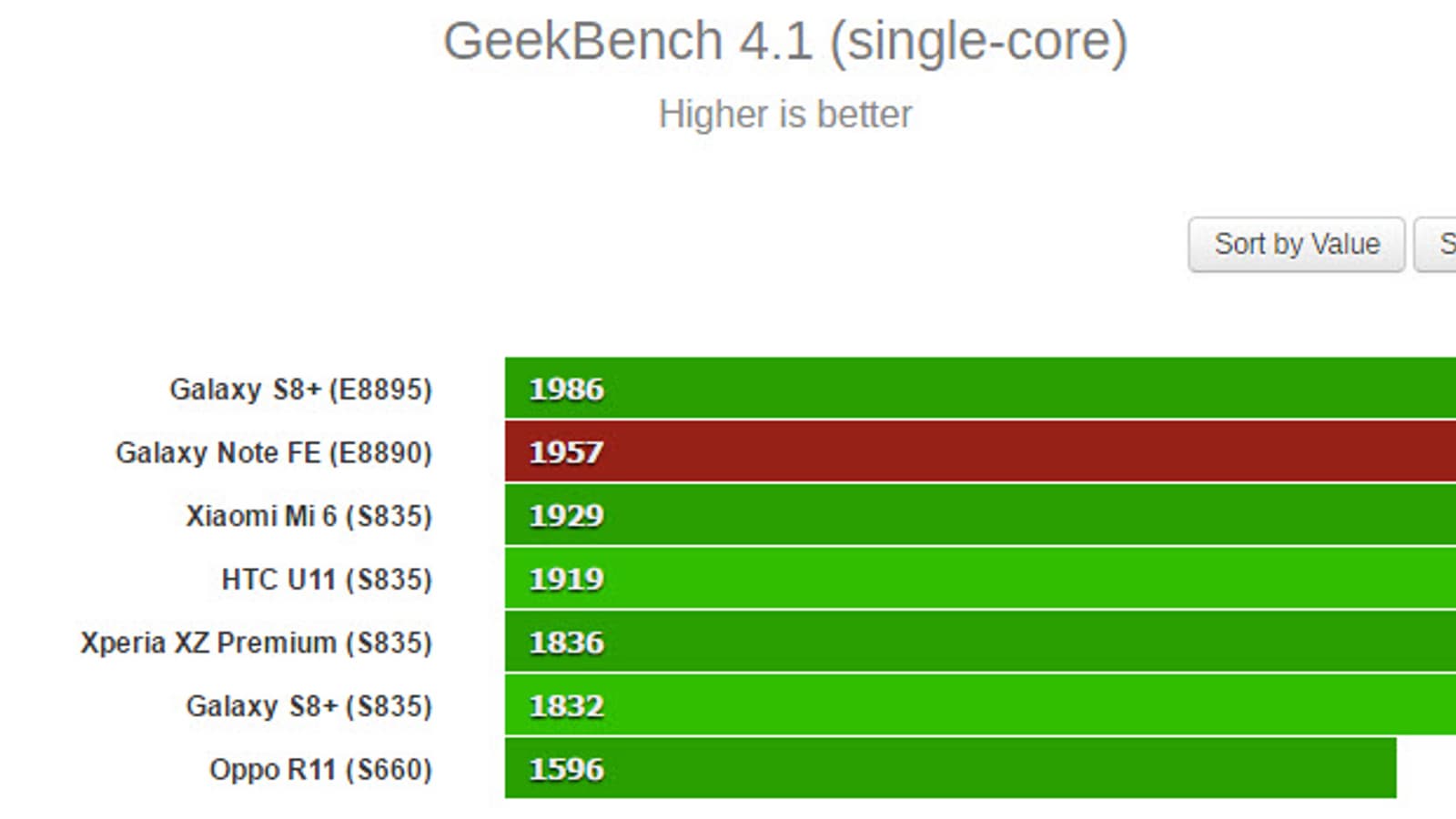Click the Oppo R11 (S660) label
1456x819 pixels.
tap(320, 770)
